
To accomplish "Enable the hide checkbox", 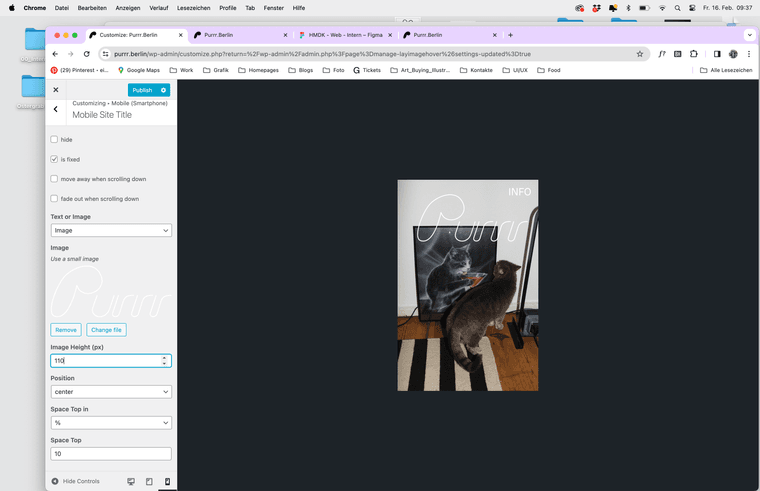I will (55, 140).
